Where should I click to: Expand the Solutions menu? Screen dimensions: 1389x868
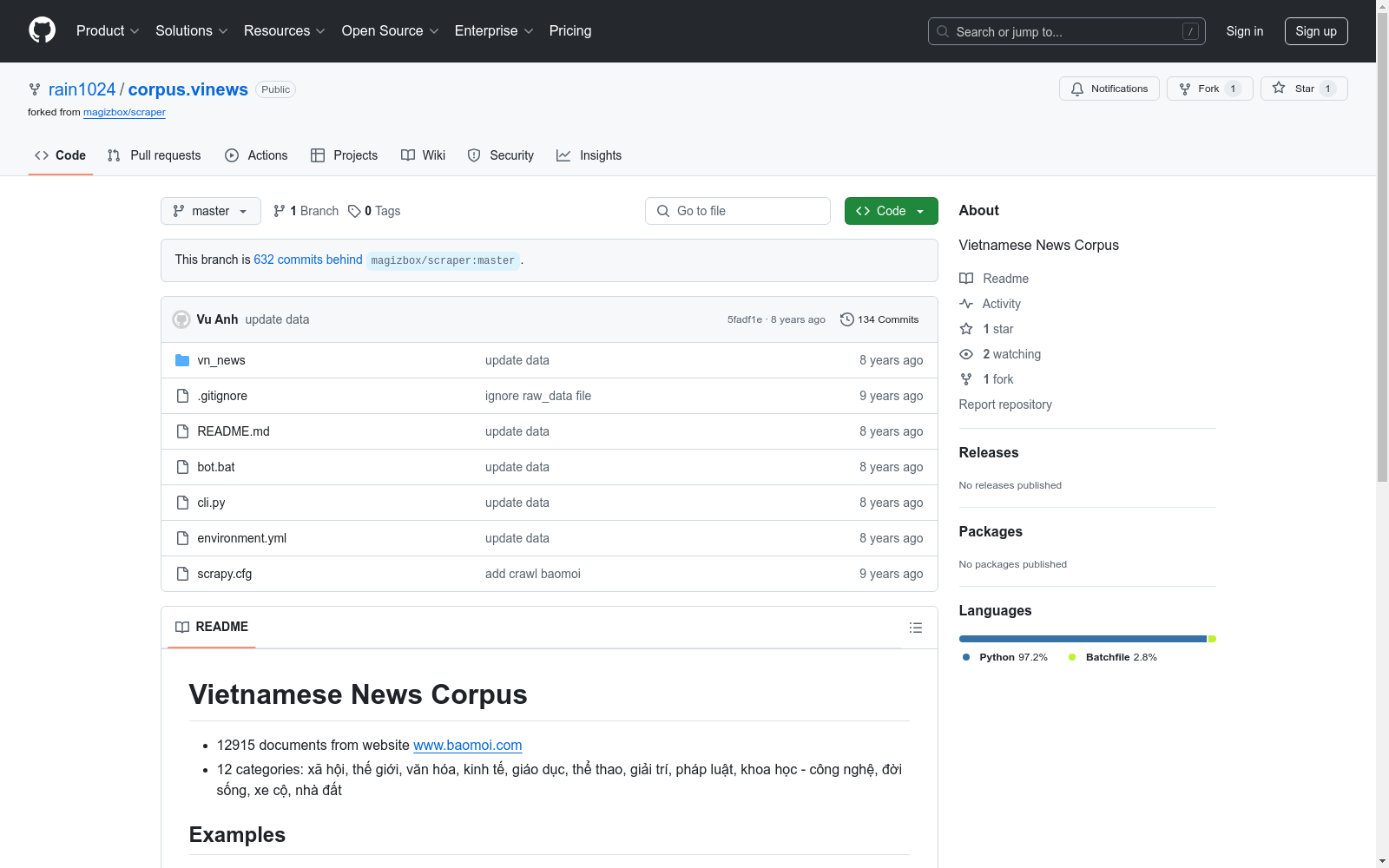pyautogui.click(x=192, y=31)
